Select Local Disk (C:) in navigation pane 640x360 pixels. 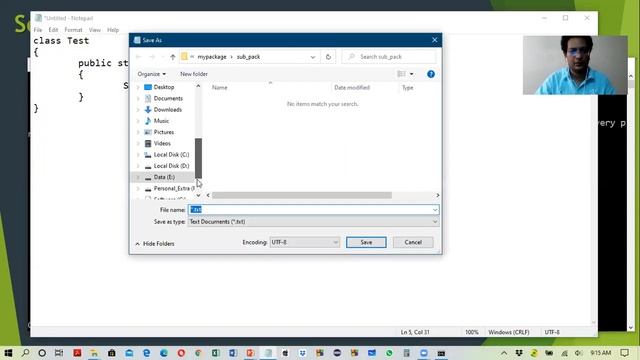click(171, 154)
